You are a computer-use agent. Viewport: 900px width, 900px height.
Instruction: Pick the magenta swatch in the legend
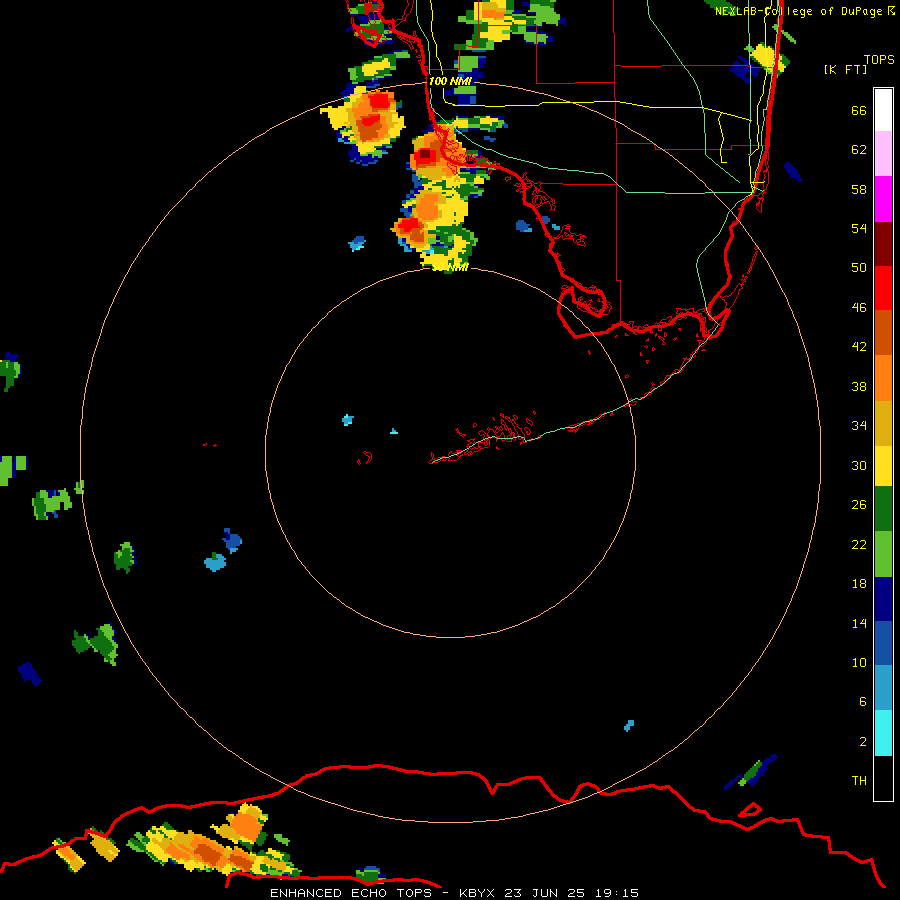click(x=883, y=199)
